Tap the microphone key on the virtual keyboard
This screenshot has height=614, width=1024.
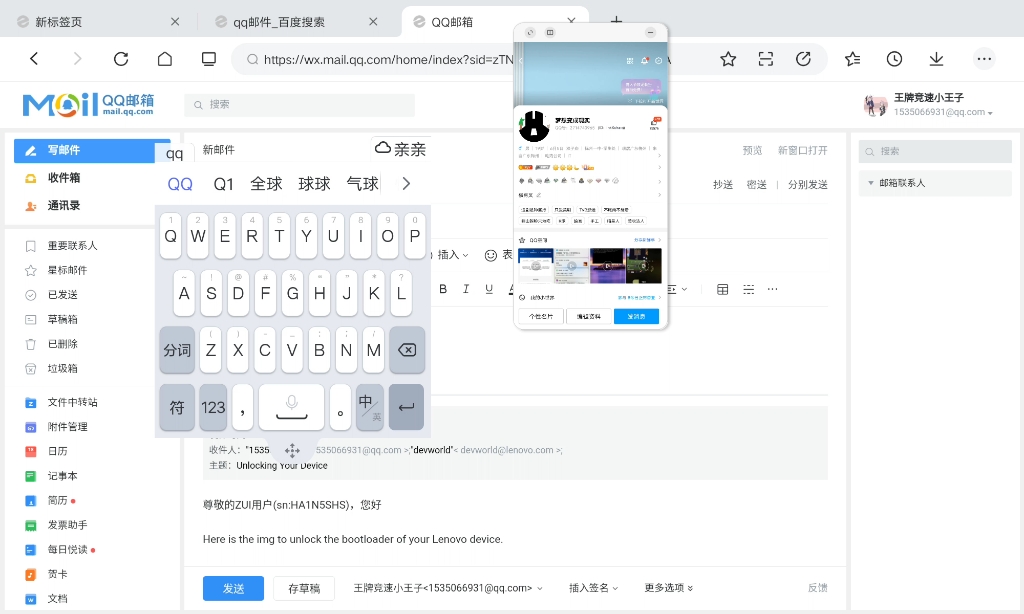(x=291, y=405)
